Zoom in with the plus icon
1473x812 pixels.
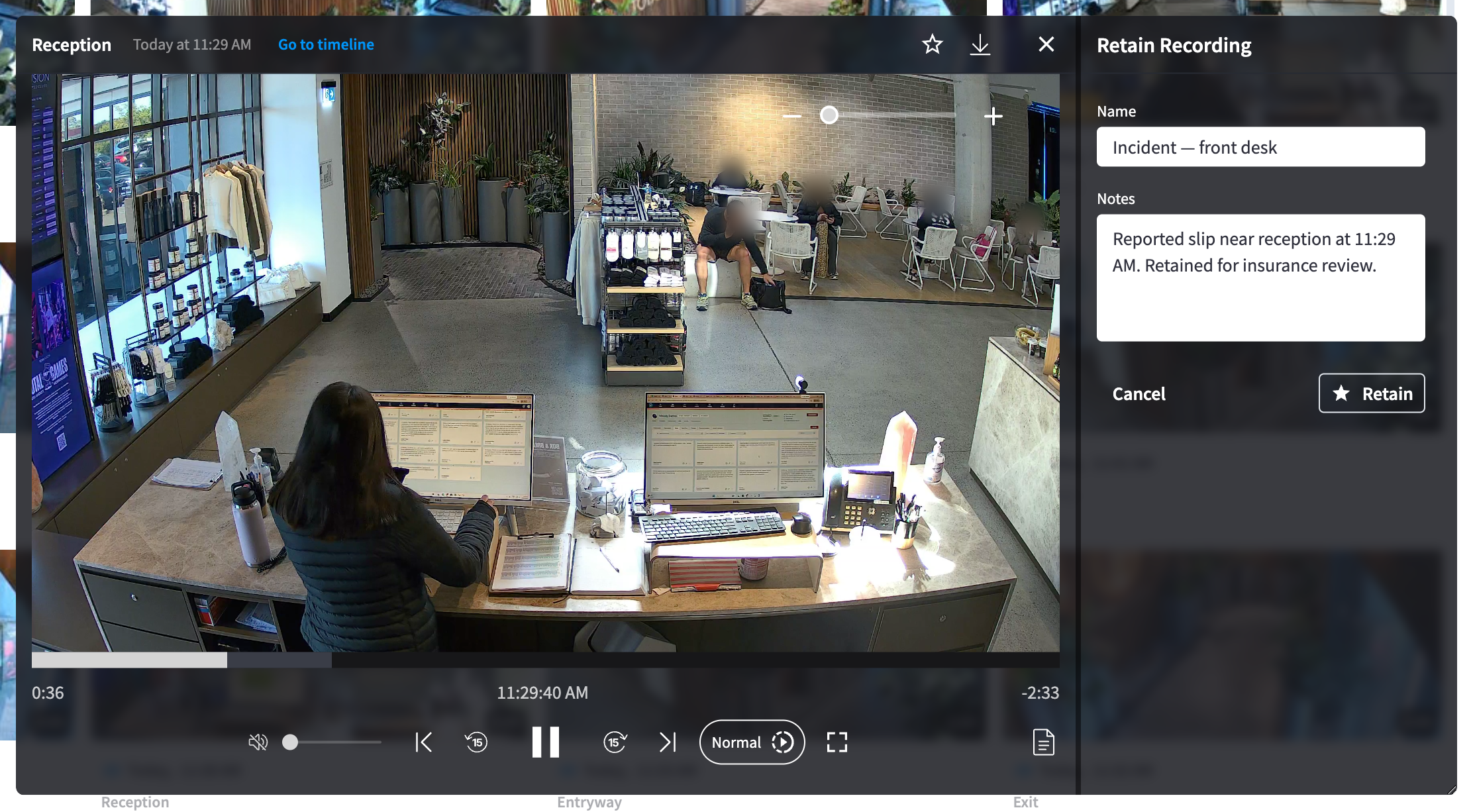pyautogui.click(x=993, y=117)
